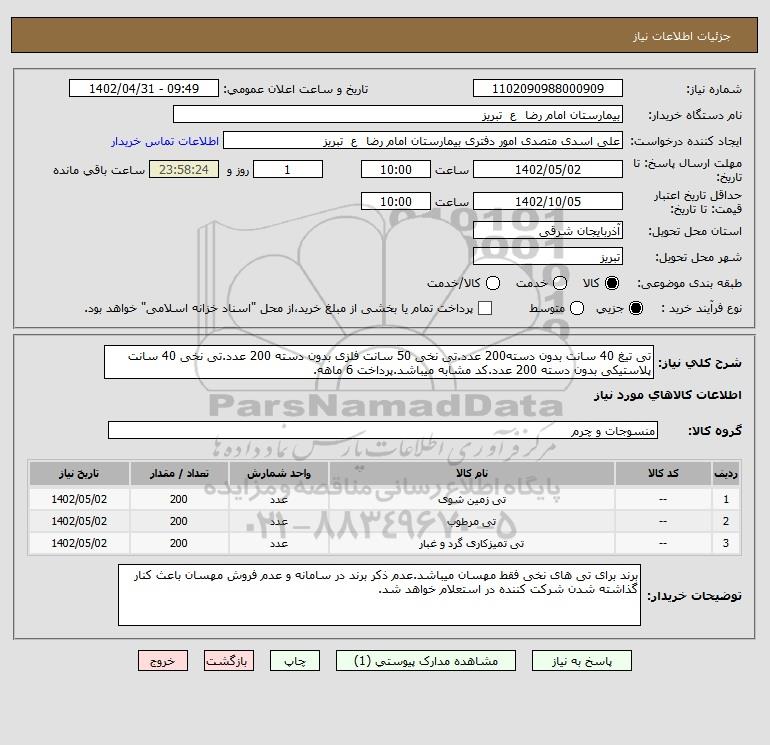Image resolution: width=770 pixels, height=745 pixels.
Task: Select the خدمت radio button
Action: [560, 283]
